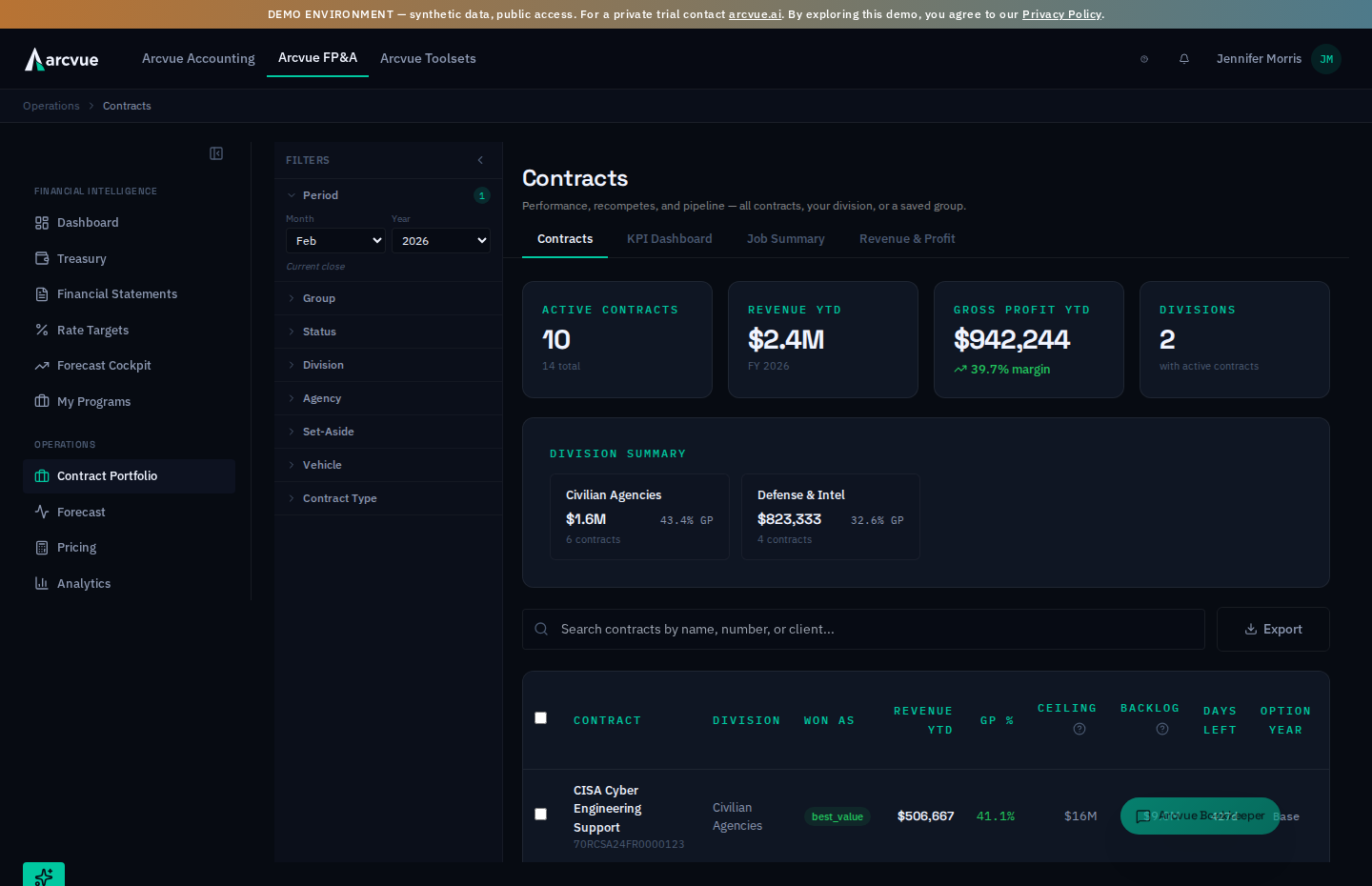1372x886 pixels.
Task: Click the search magnifier icon
Action: 541,629
